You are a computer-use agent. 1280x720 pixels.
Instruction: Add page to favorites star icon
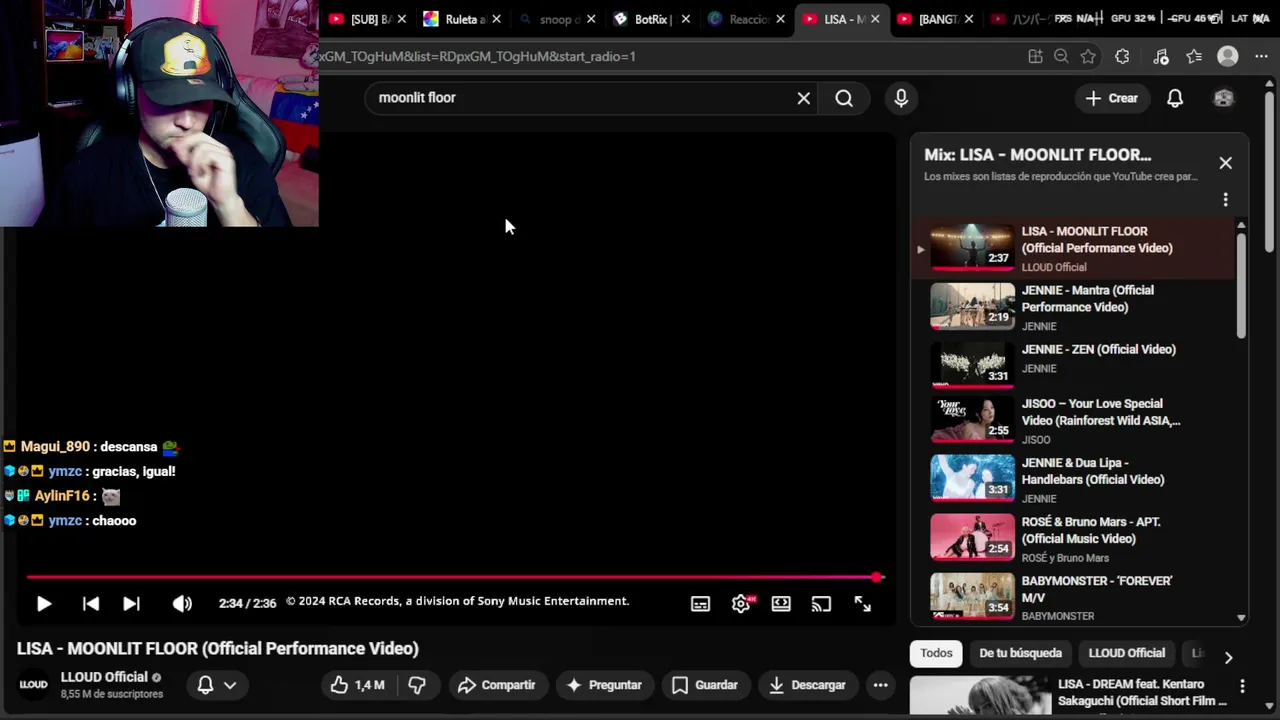(1088, 57)
